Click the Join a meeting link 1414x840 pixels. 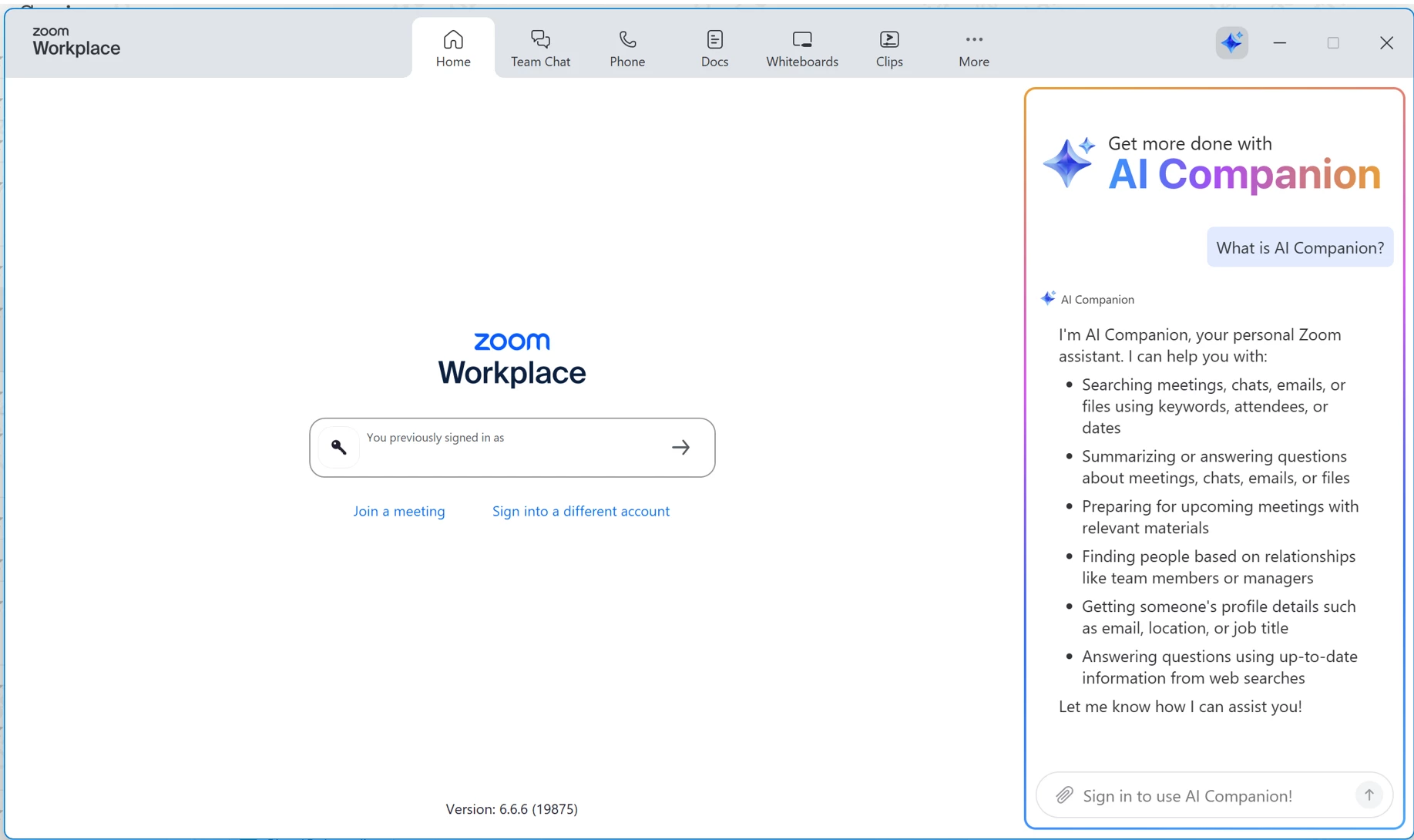click(x=399, y=511)
